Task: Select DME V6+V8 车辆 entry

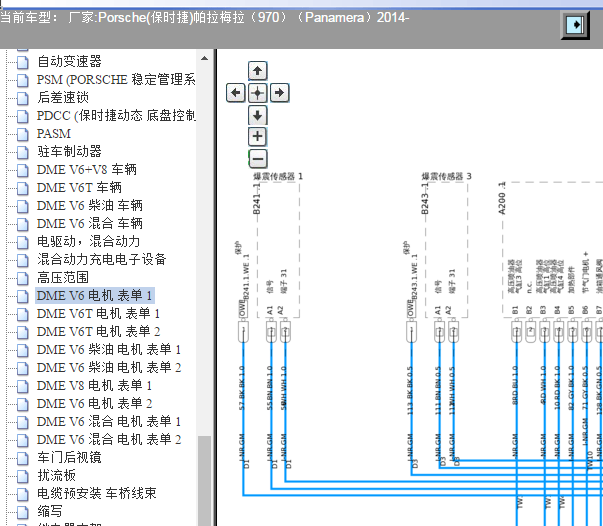Action: [x=87, y=169]
